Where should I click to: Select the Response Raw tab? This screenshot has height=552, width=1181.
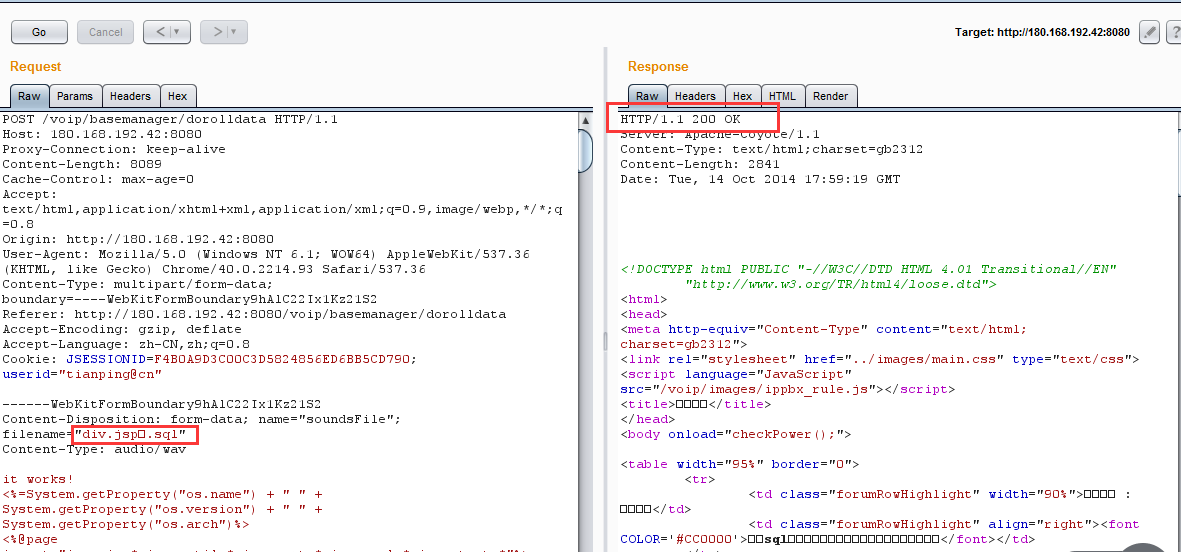pyautogui.click(x=647, y=96)
